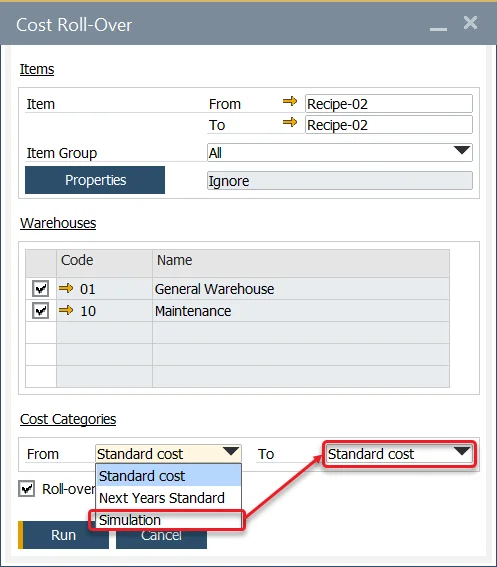Click the Item From input field
Viewport: 497px width, 567px height.
coord(389,104)
